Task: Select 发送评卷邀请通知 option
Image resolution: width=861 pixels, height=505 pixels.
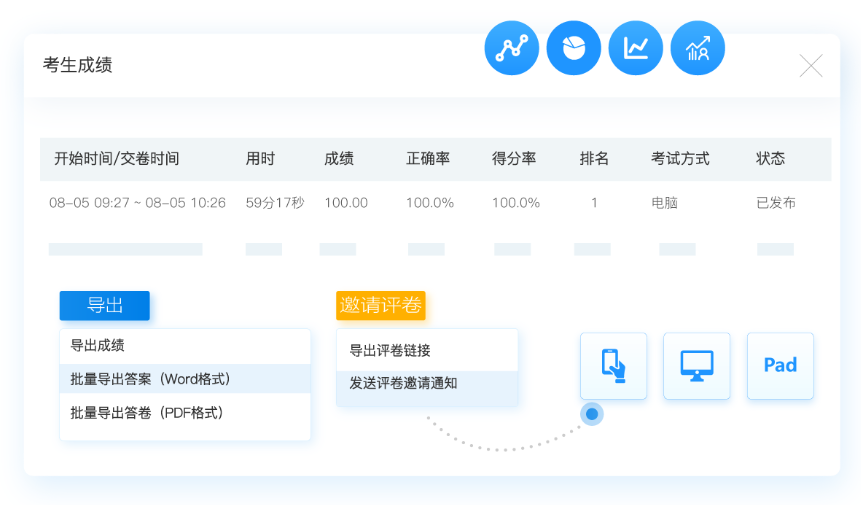Action: click(x=403, y=383)
